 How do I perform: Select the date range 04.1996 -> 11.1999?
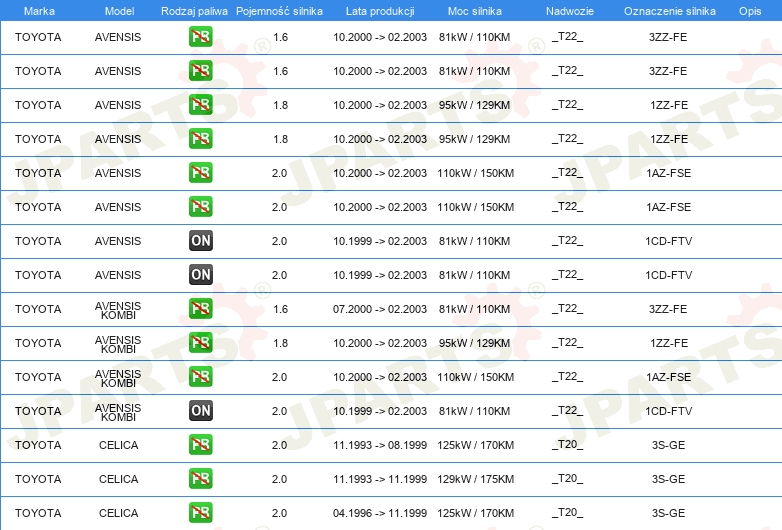click(380, 513)
